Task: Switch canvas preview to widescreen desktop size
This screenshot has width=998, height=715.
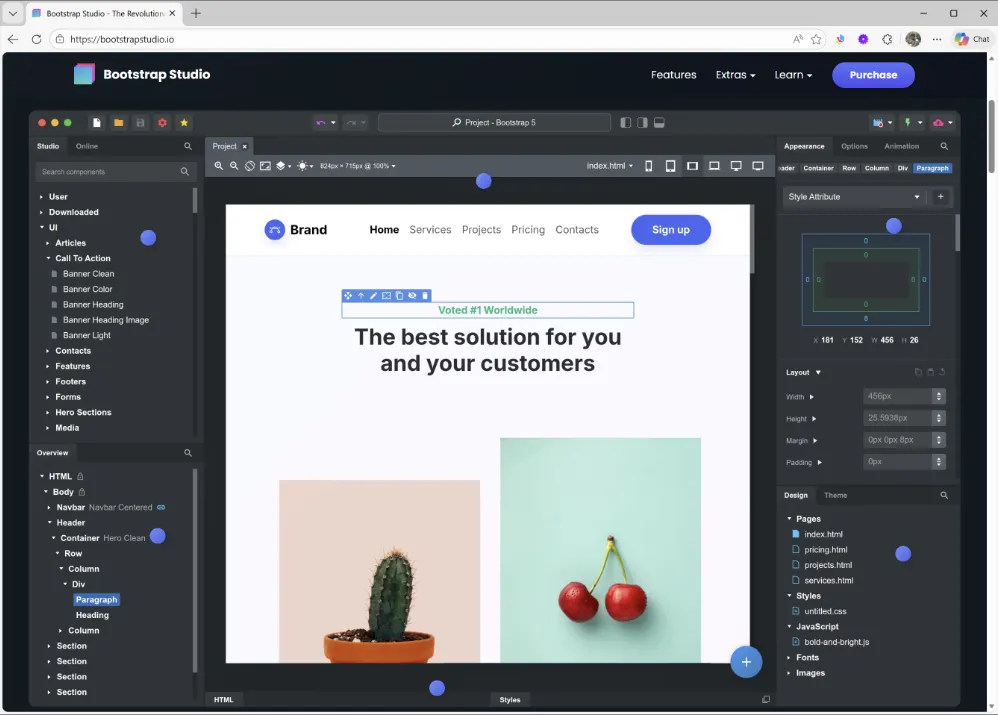Action: pos(758,165)
